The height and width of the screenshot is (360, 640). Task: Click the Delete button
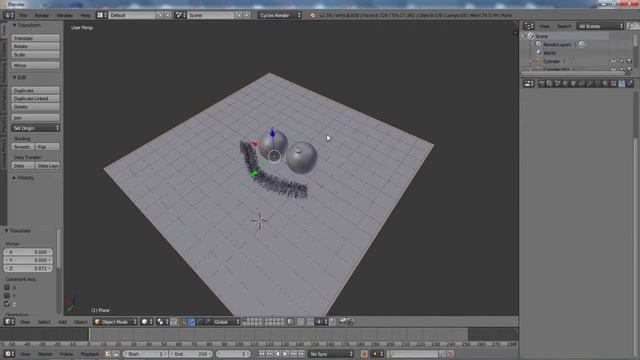tap(36, 107)
